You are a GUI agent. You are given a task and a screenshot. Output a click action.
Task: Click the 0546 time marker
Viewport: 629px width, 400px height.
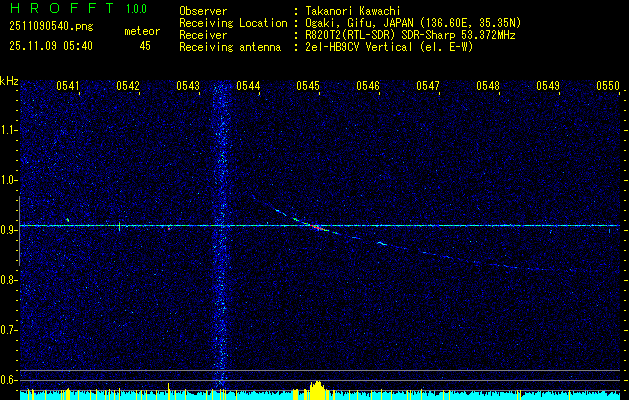[368, 85]
